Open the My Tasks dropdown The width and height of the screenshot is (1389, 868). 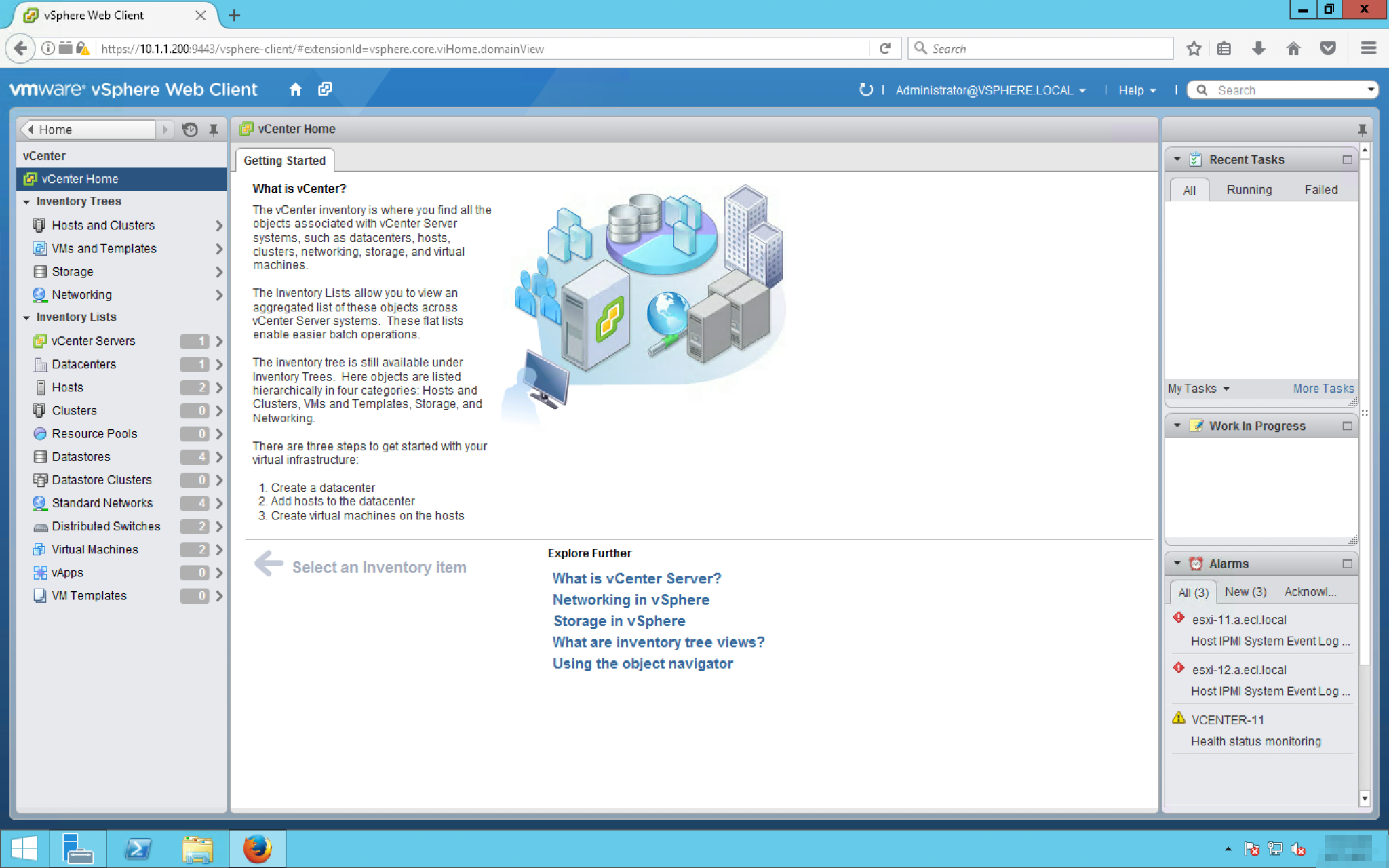tap(1198, 389)
